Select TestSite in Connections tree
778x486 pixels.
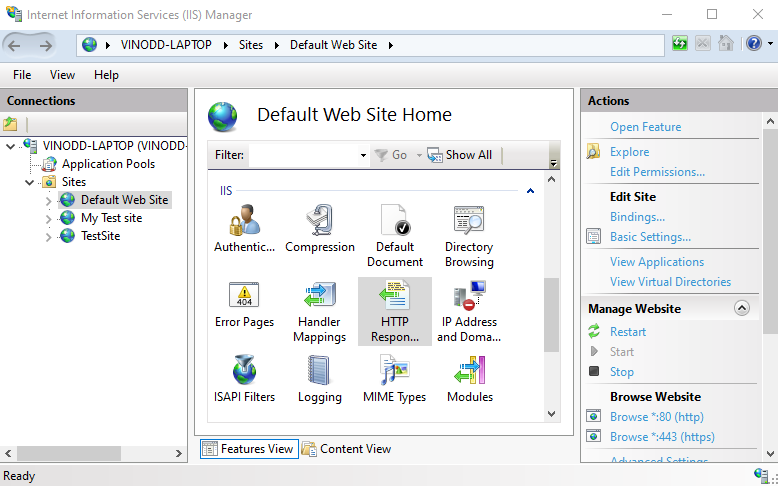coord(101,236)
